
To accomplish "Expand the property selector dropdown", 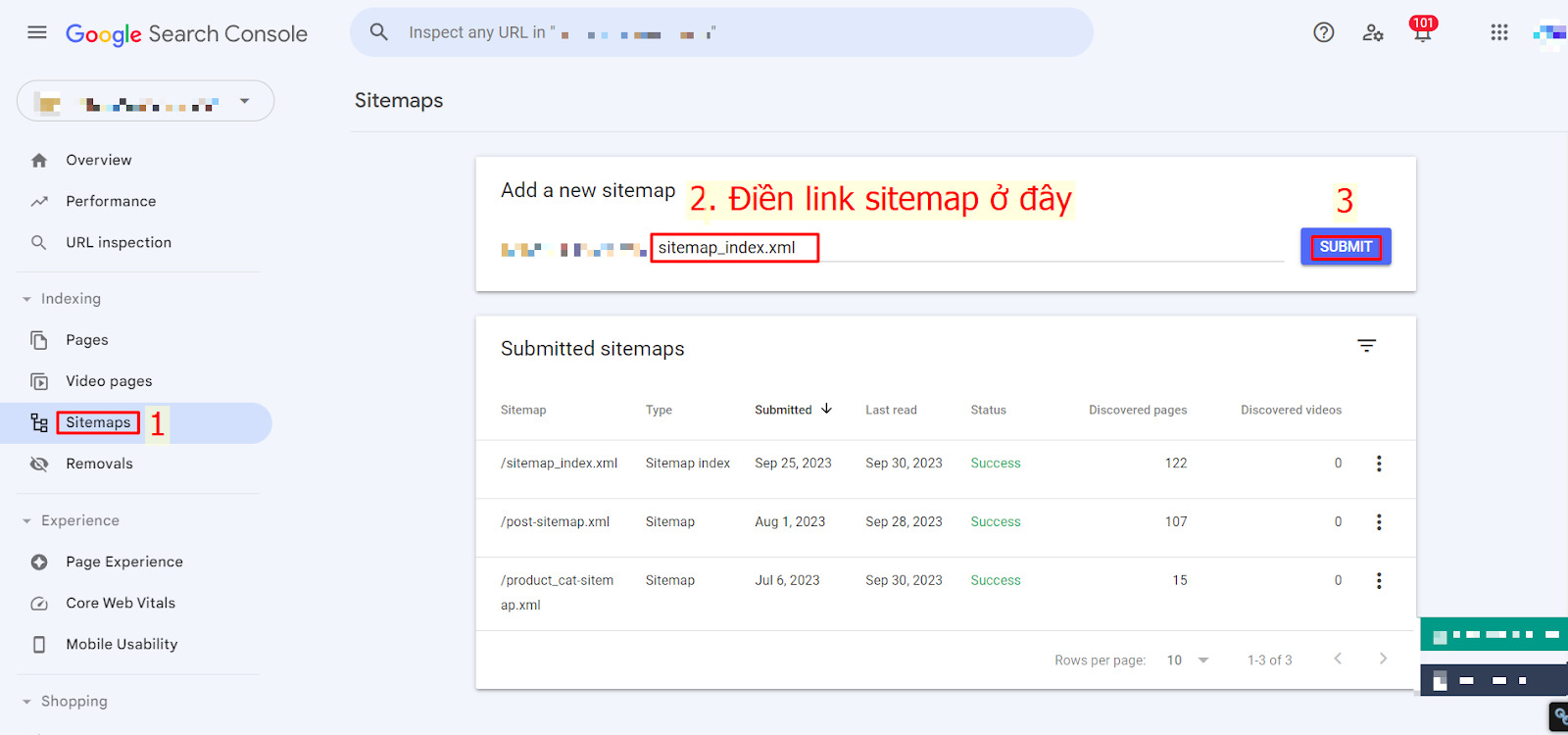I will 244,101.
